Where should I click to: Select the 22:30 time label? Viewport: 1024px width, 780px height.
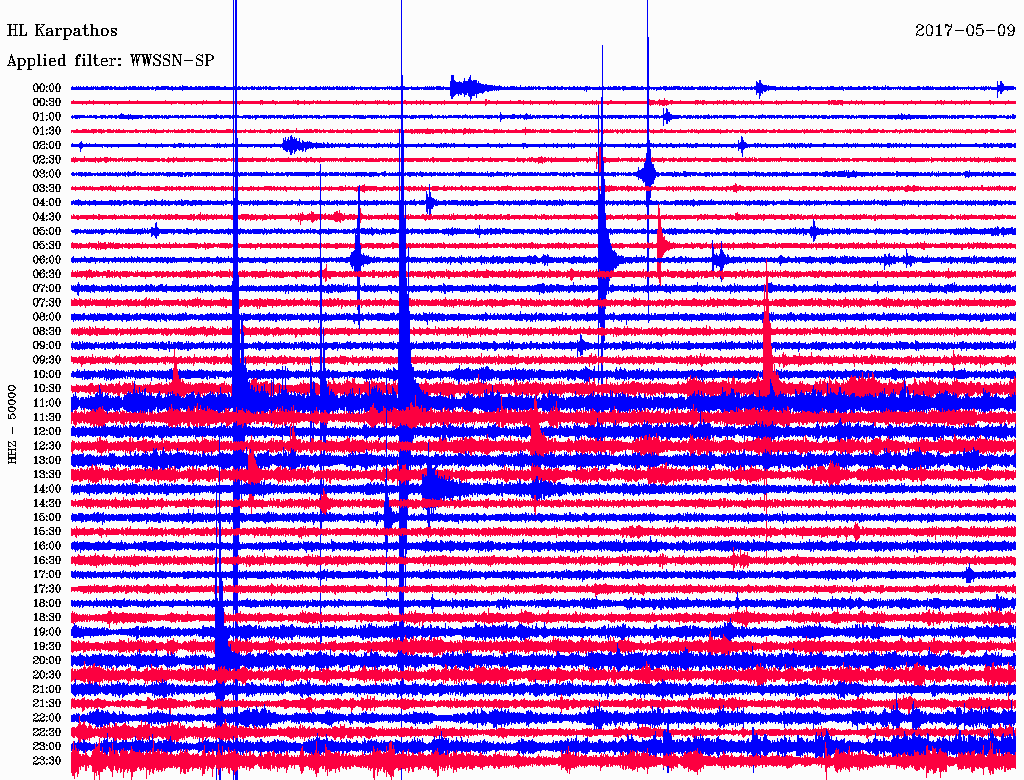tap(47, 732)
